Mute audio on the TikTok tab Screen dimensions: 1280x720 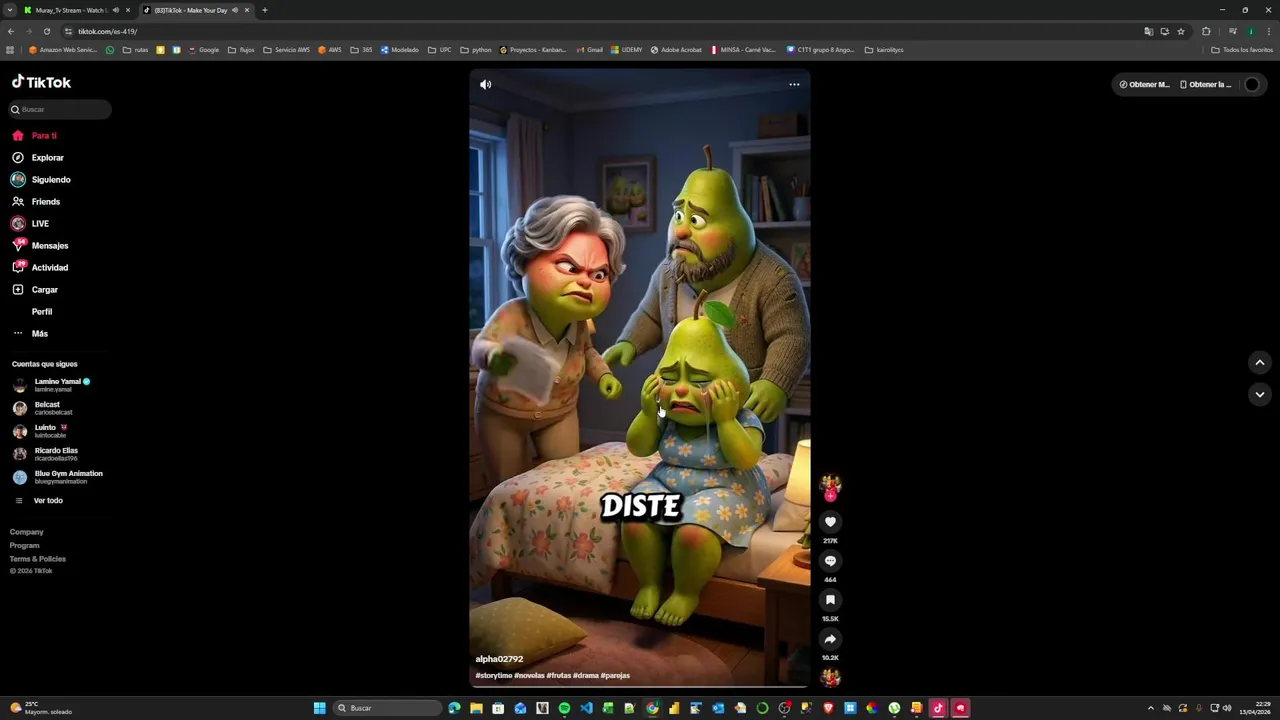coord(235,10)
